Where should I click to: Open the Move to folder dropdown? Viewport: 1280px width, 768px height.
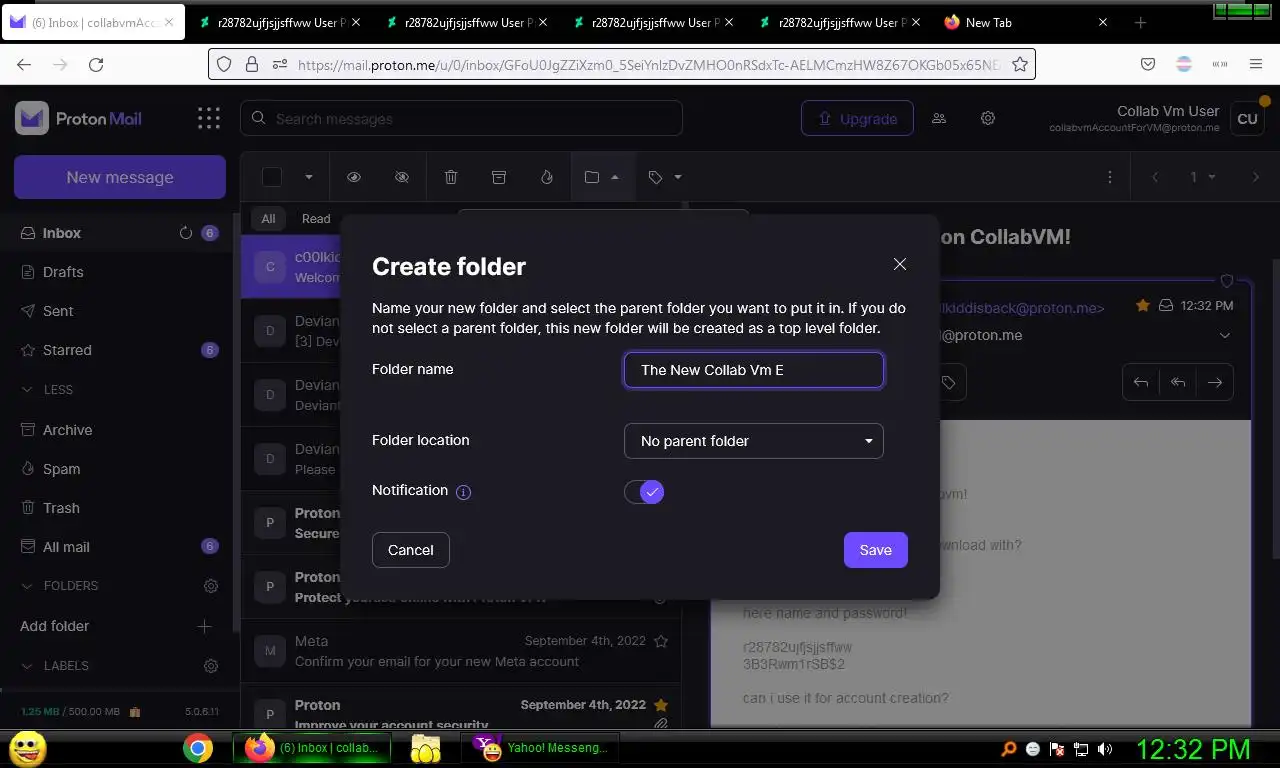pos(602,177)
